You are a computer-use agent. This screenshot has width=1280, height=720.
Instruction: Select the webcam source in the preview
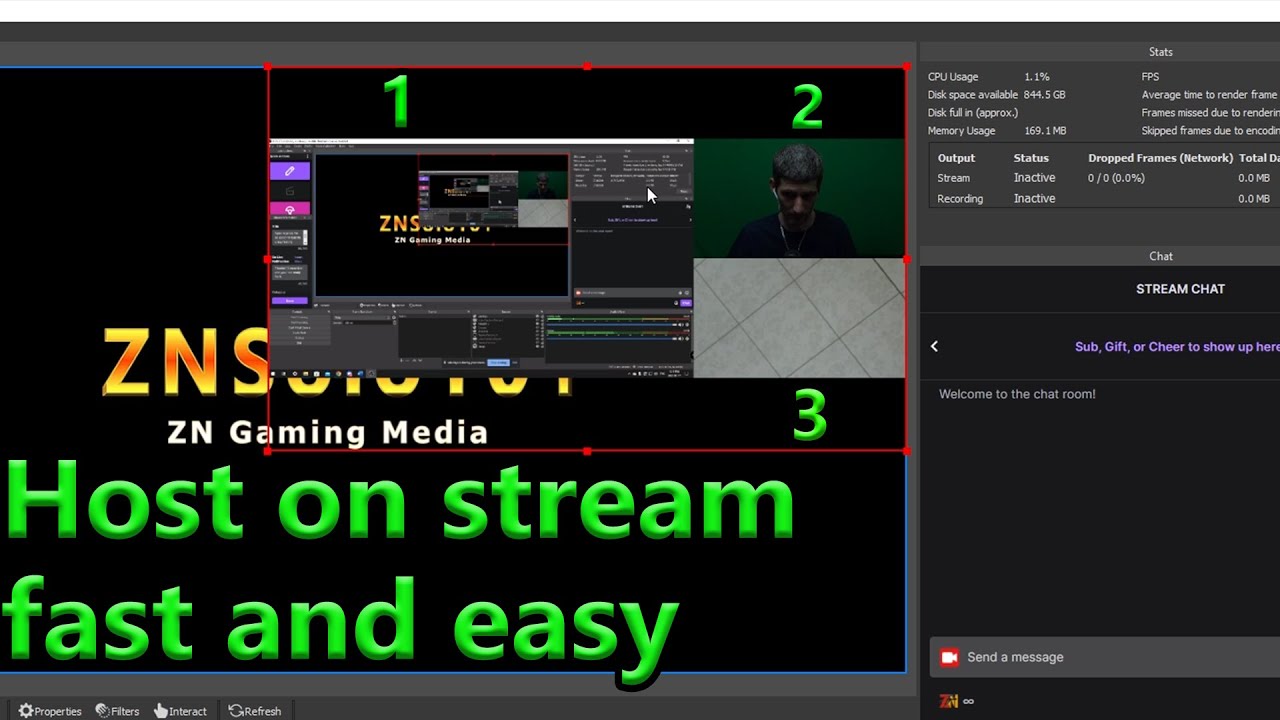pyautogui.click(x=799, y=199)
